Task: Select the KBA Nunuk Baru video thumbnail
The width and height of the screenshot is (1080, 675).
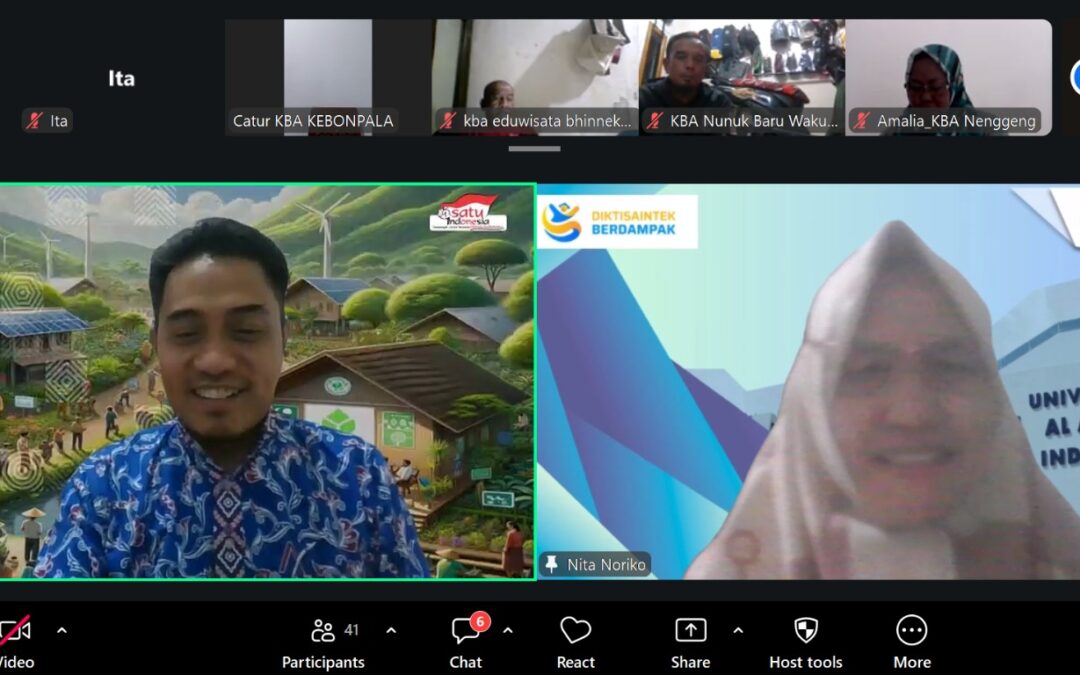Action: pyautogui.click(x=742, y=75)
